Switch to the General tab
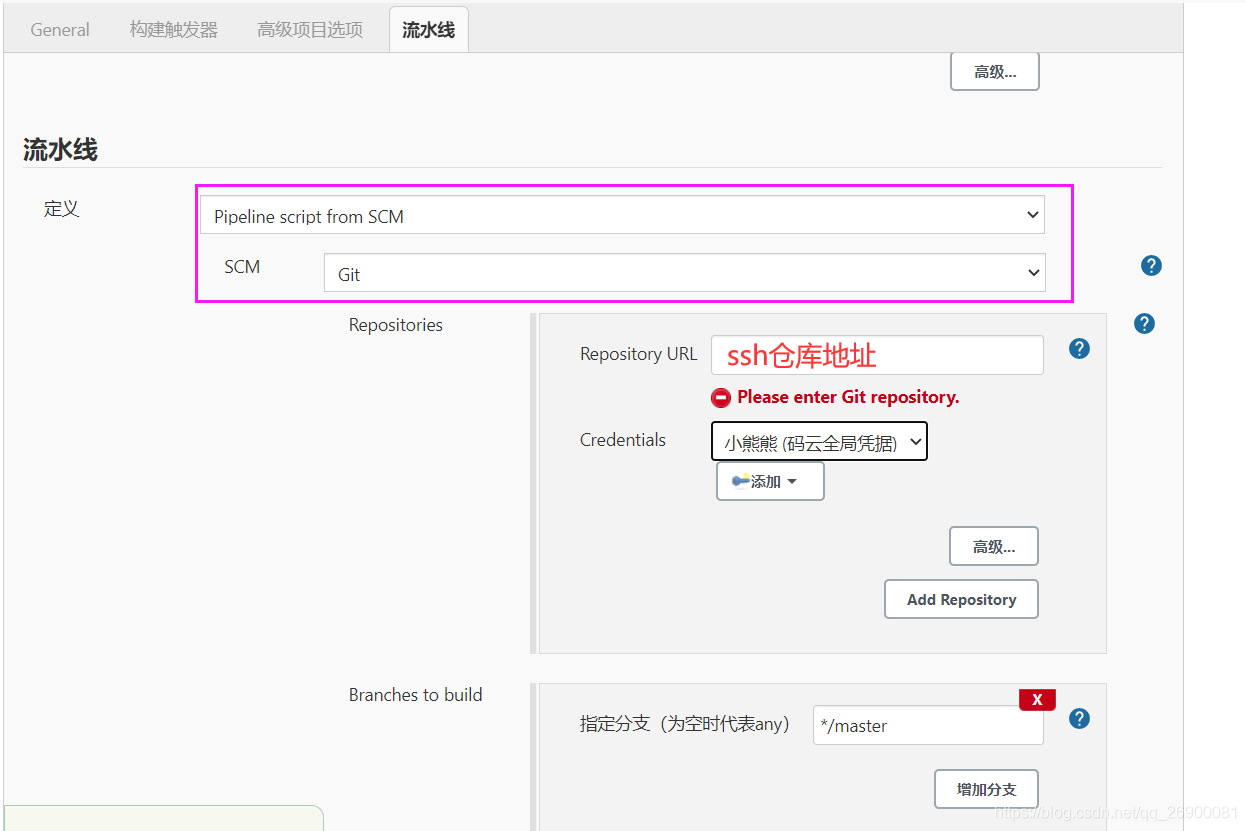 (59, 29)
